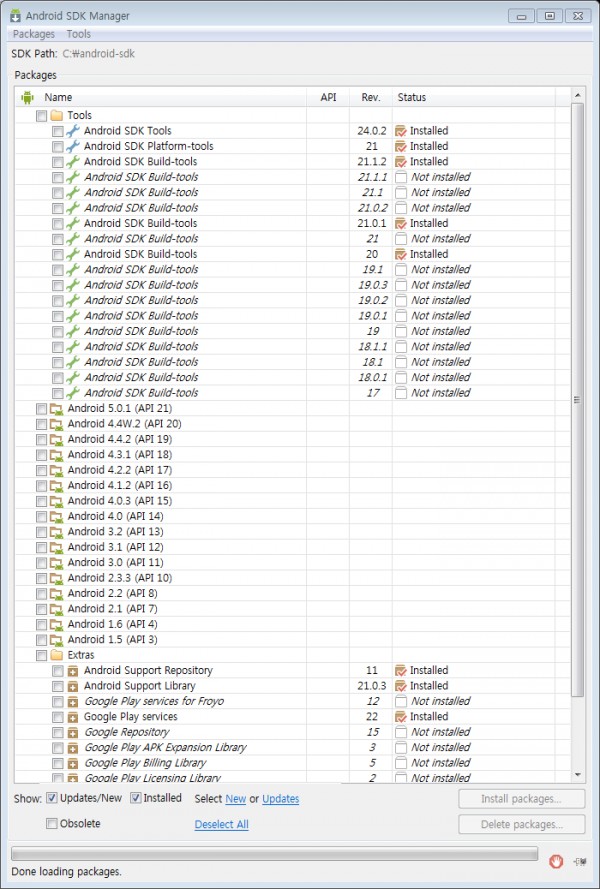Click the Android robot icon in the Name header
The image size is (600, 889).
[27, 98]
